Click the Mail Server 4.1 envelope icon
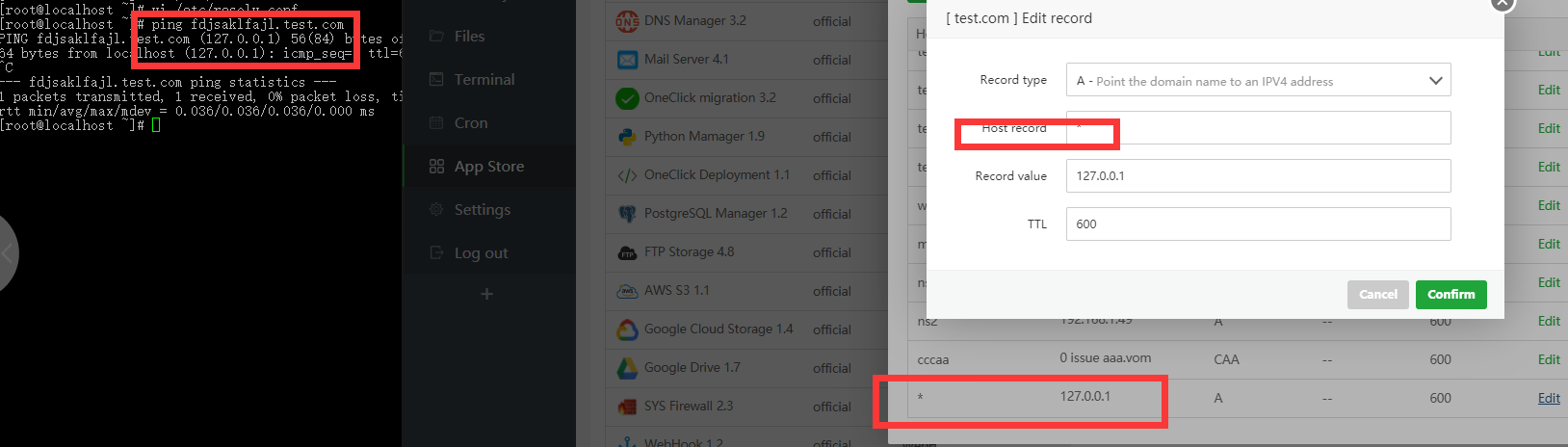1568x447 pixels. point(627,60)
